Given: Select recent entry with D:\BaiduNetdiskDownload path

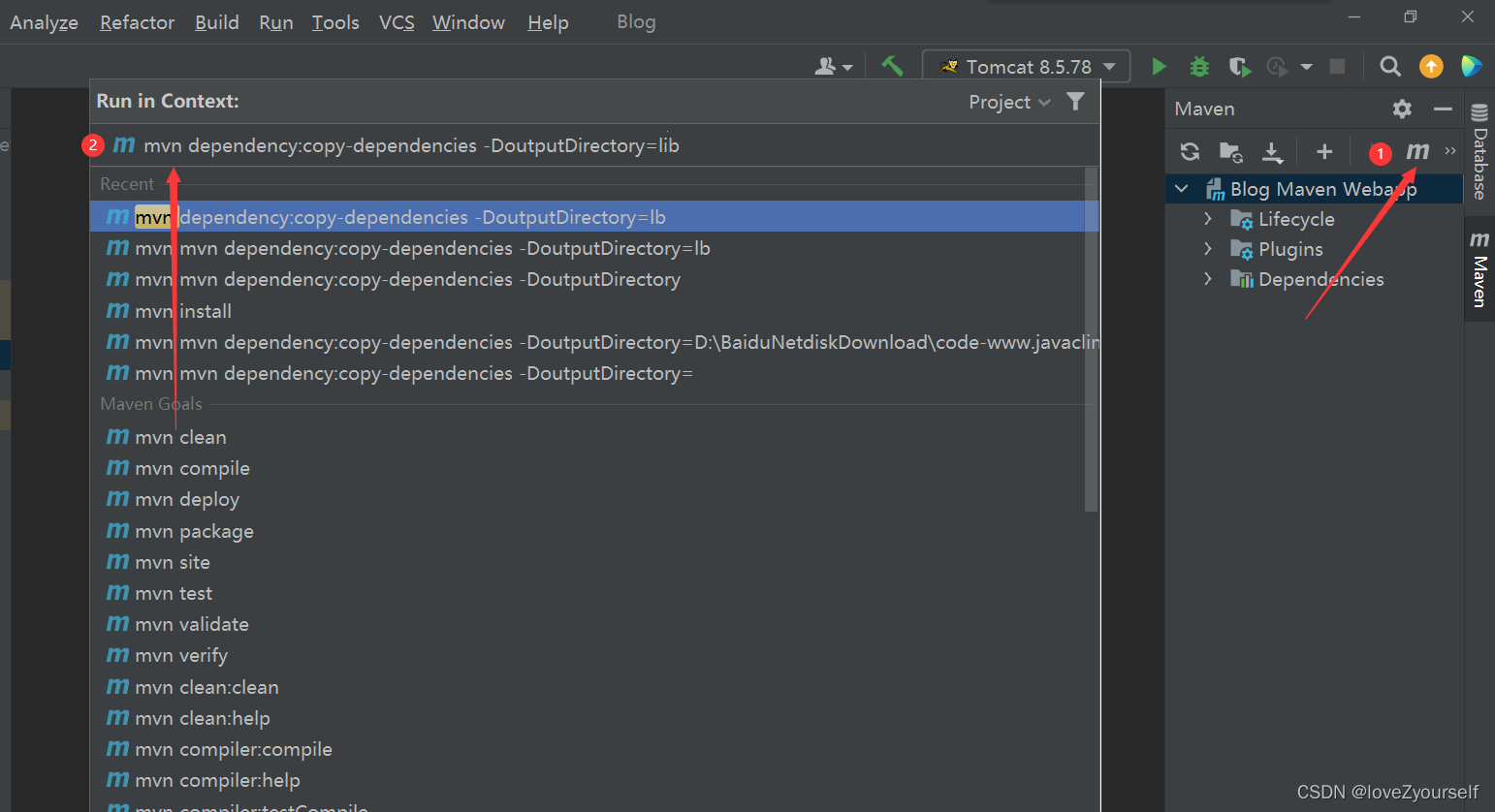Looking at the screenshot, I should pyautogui.click(x=594, y=342).
